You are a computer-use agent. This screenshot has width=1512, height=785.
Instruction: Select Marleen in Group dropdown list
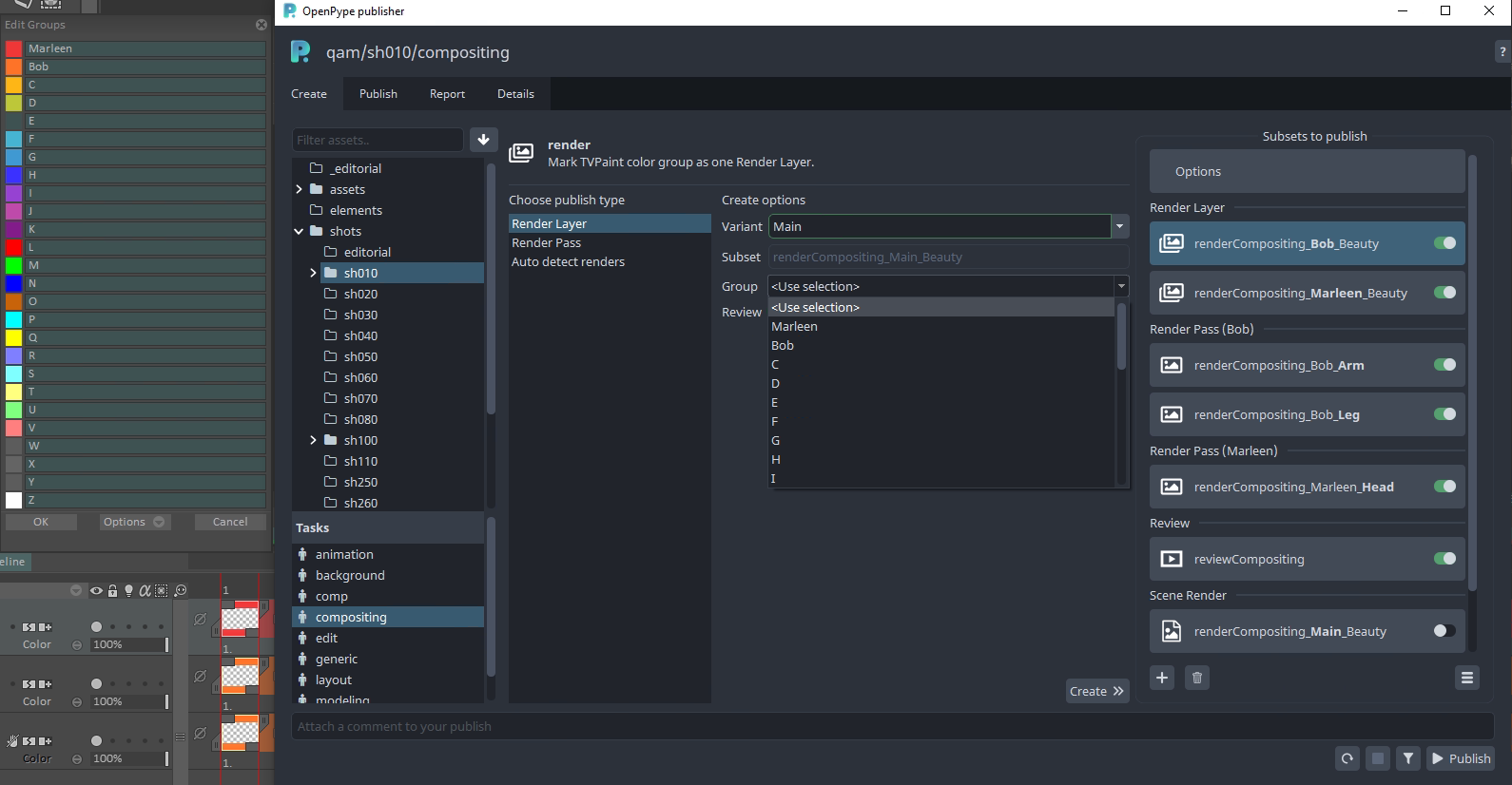point(795,326)
